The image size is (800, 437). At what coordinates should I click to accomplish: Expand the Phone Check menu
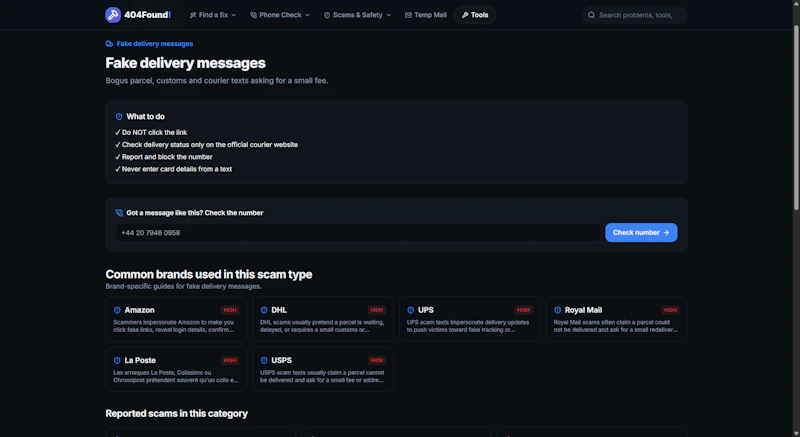click(x=280, y=15)
